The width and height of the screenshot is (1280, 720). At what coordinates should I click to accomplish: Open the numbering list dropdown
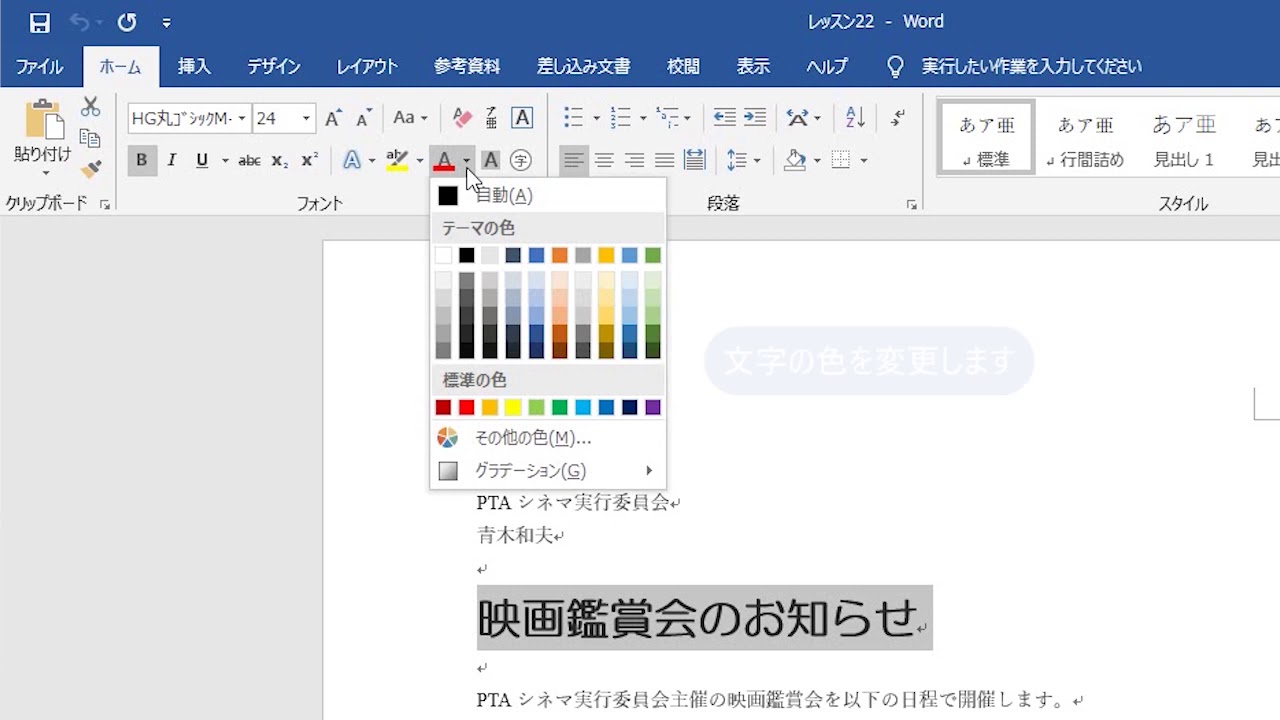coord(643,118)
